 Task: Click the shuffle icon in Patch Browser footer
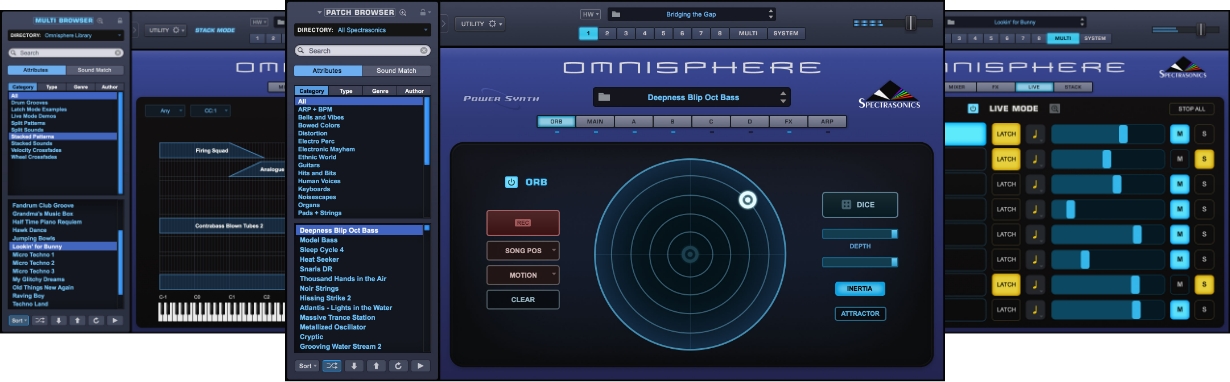click(333, 366)
